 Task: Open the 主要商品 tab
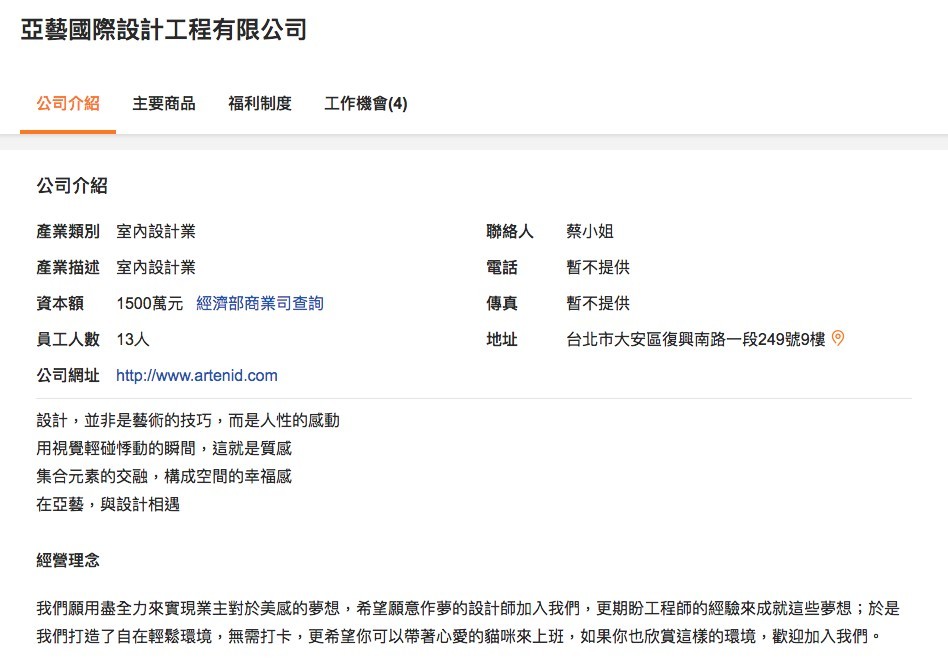(x=164, y=103)
